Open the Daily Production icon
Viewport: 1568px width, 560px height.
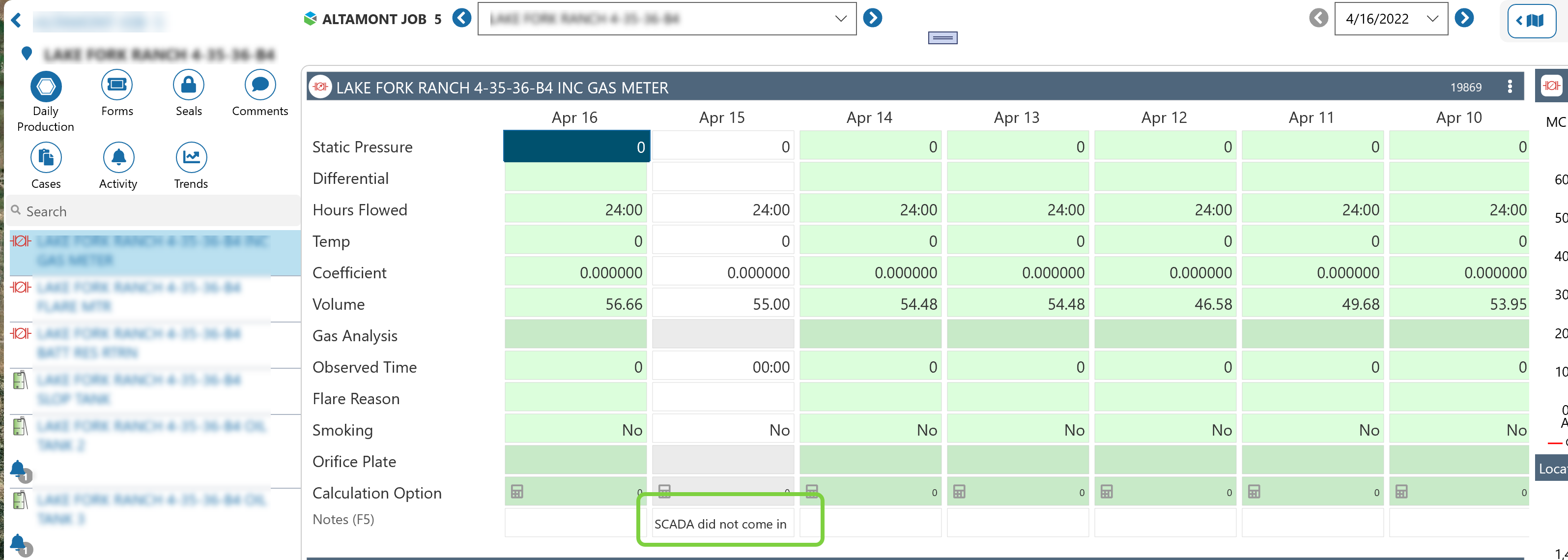coord(46,87)
